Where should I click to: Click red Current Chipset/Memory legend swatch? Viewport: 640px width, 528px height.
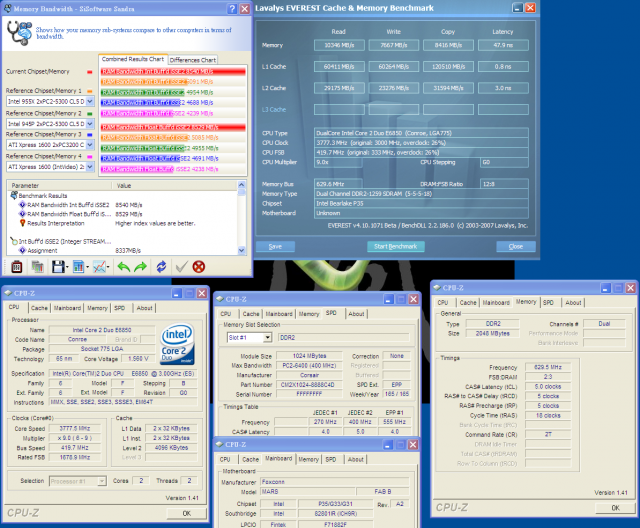90,72
